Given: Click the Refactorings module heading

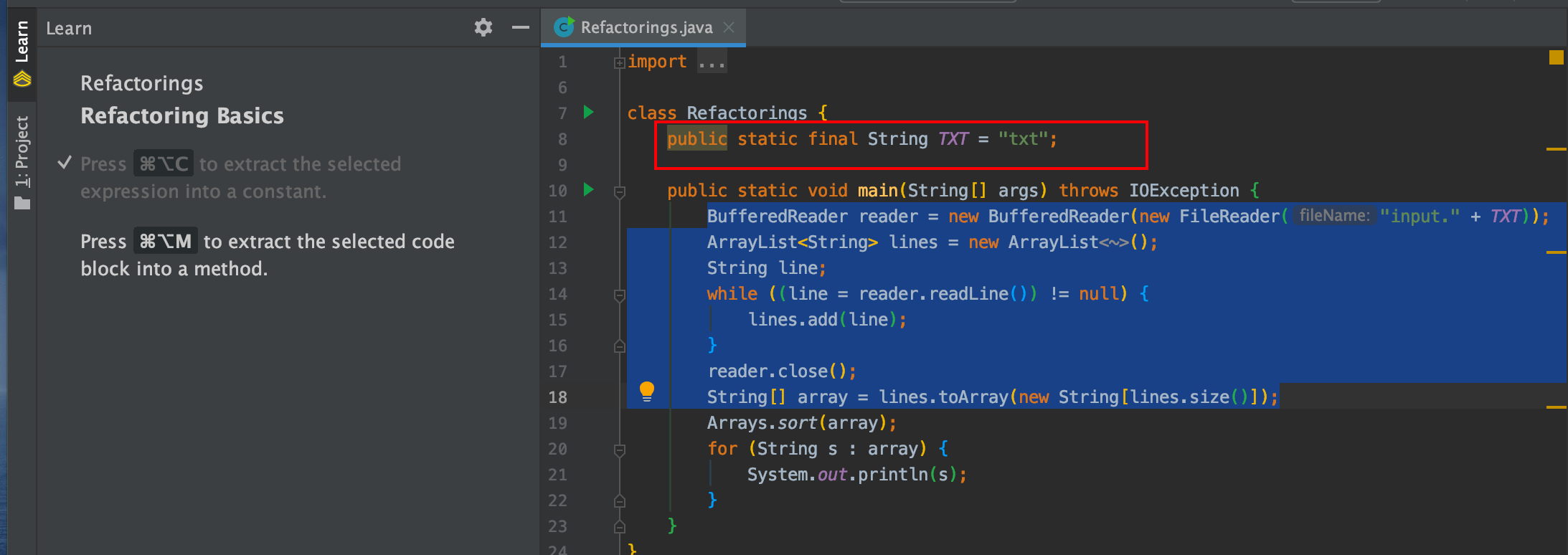Looking at the screenshot, I should click(142, 83).
